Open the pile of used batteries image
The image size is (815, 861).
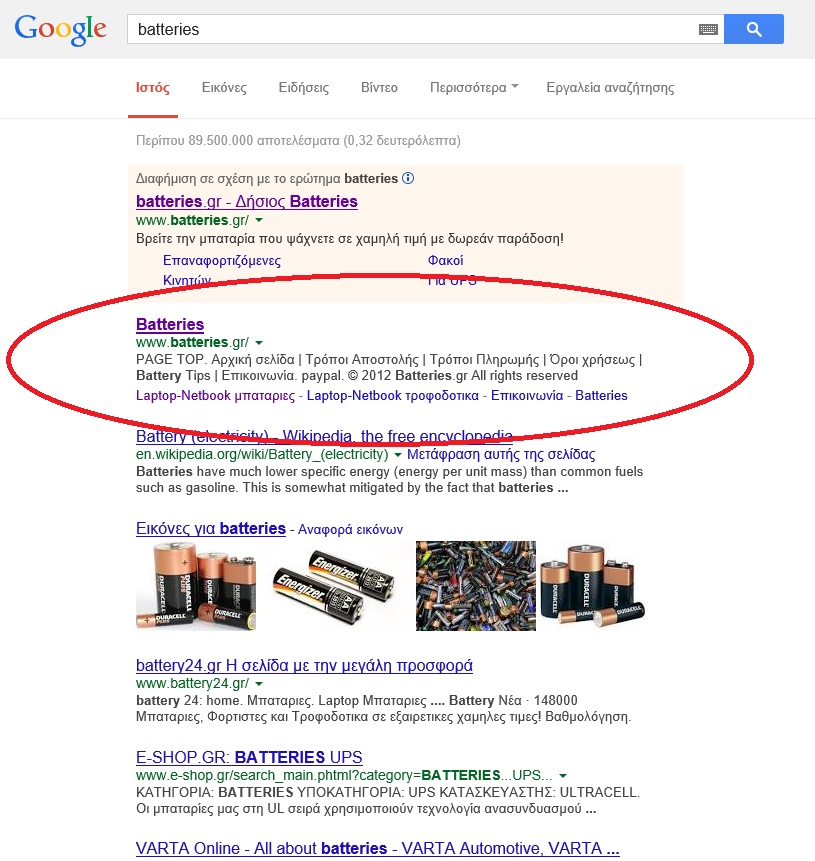pyautogui.click(x=476, y=585)
